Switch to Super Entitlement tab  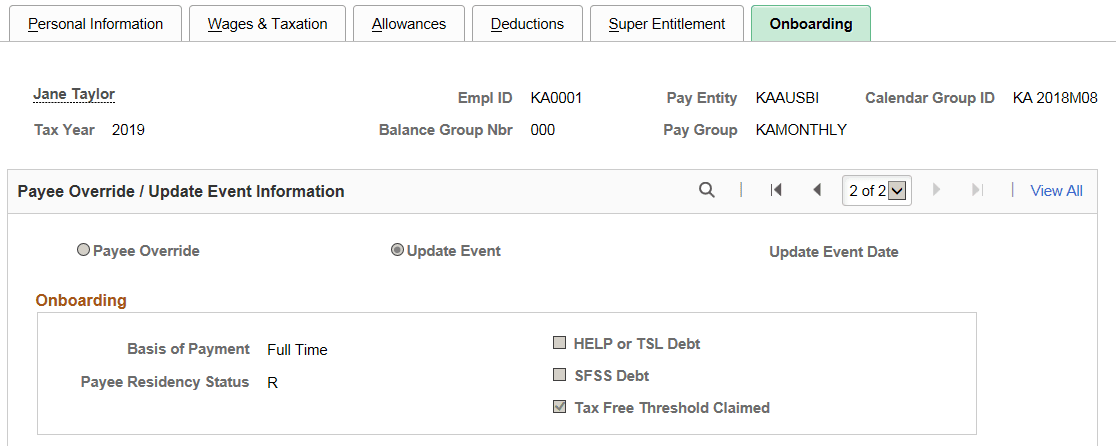coord(666,23)
